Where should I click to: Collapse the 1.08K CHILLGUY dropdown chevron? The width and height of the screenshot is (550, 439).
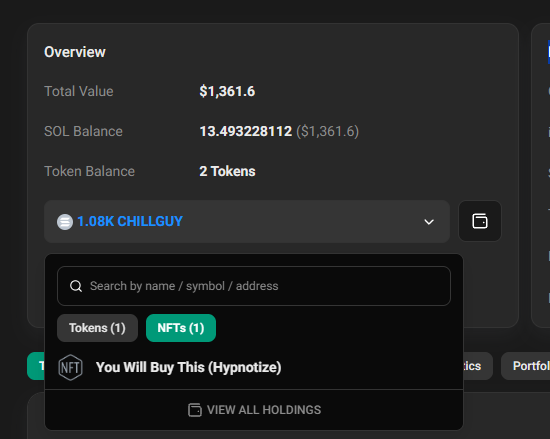coord(429,222)
